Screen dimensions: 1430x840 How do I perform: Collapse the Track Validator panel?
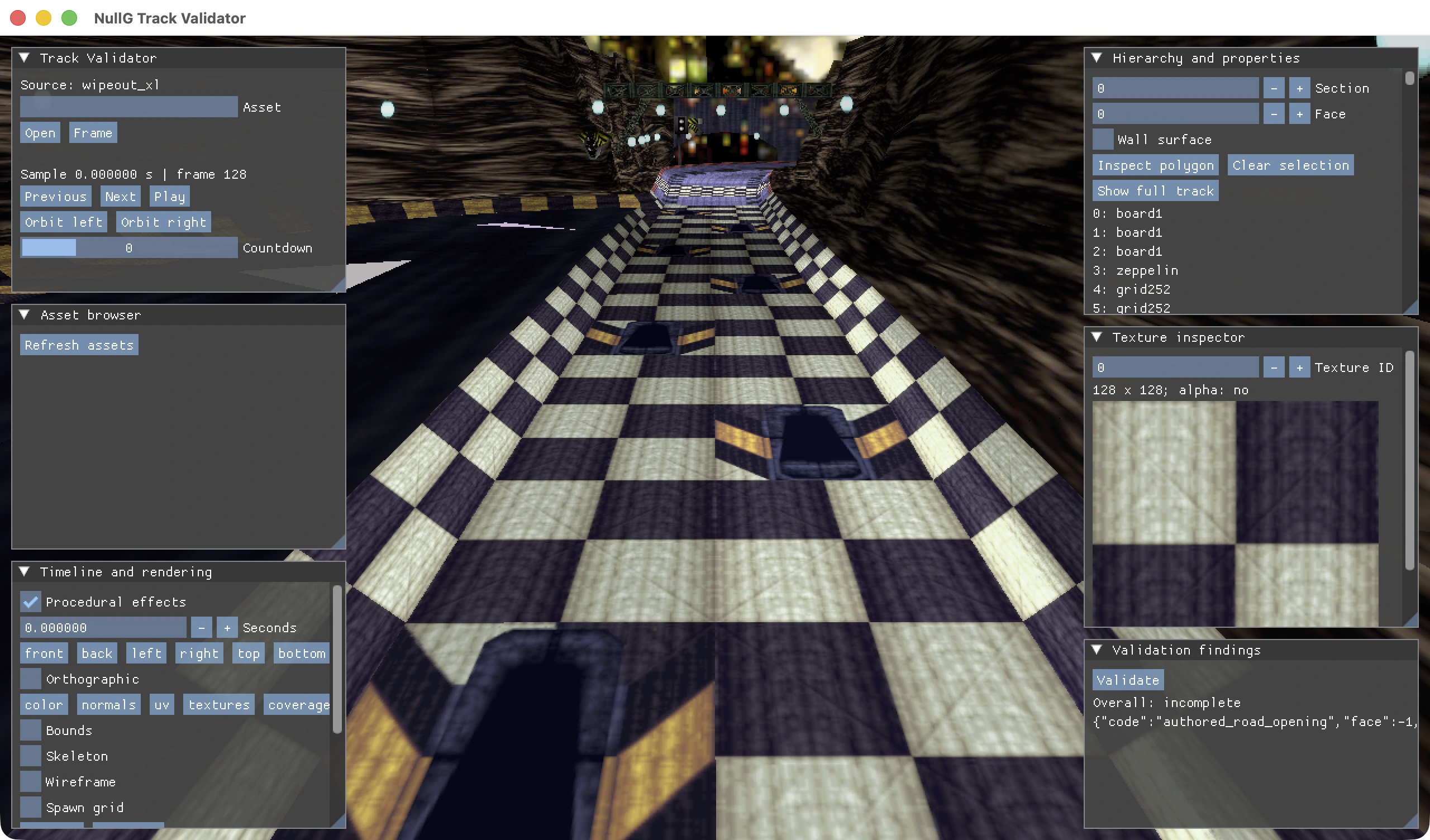(25, 58)
